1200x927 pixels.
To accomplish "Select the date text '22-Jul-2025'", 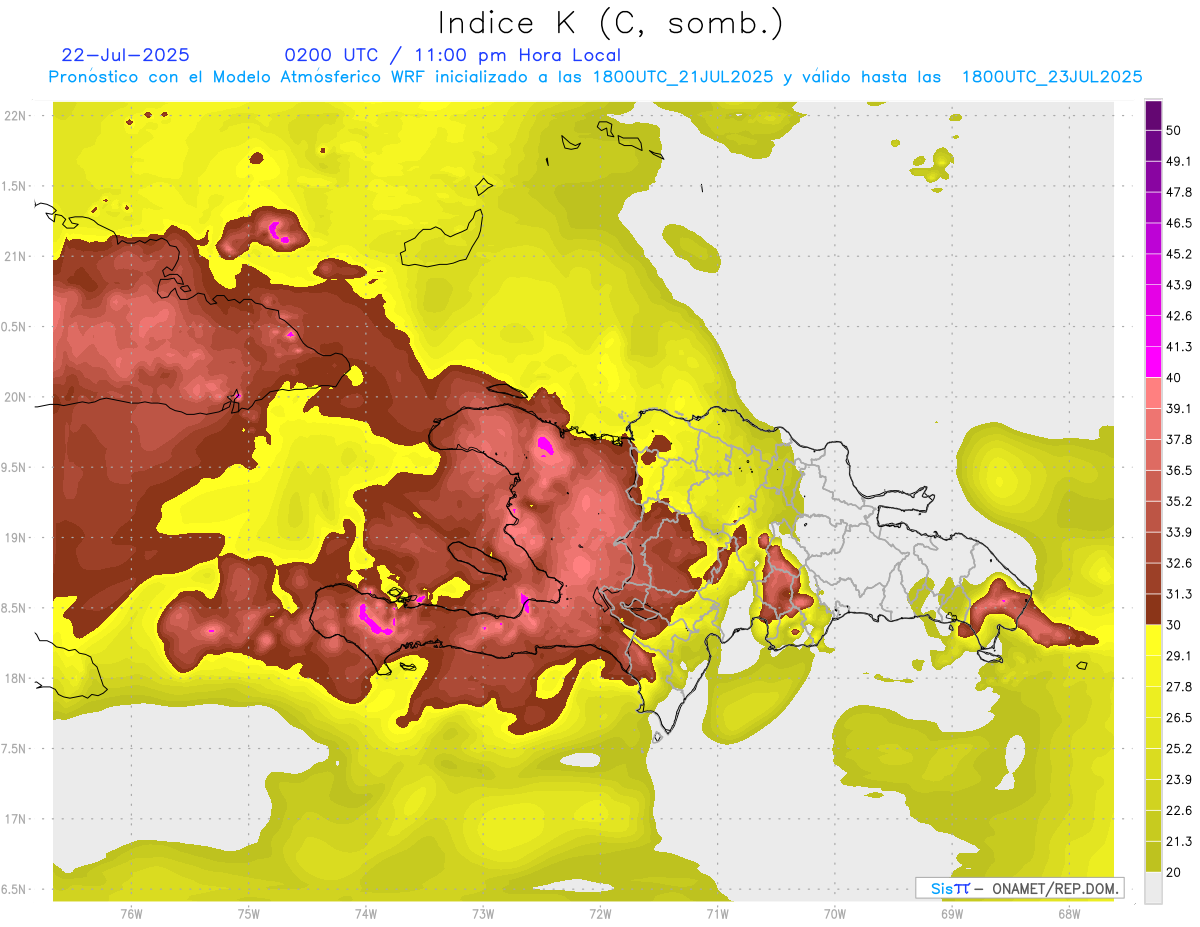I will pos(126,55).
